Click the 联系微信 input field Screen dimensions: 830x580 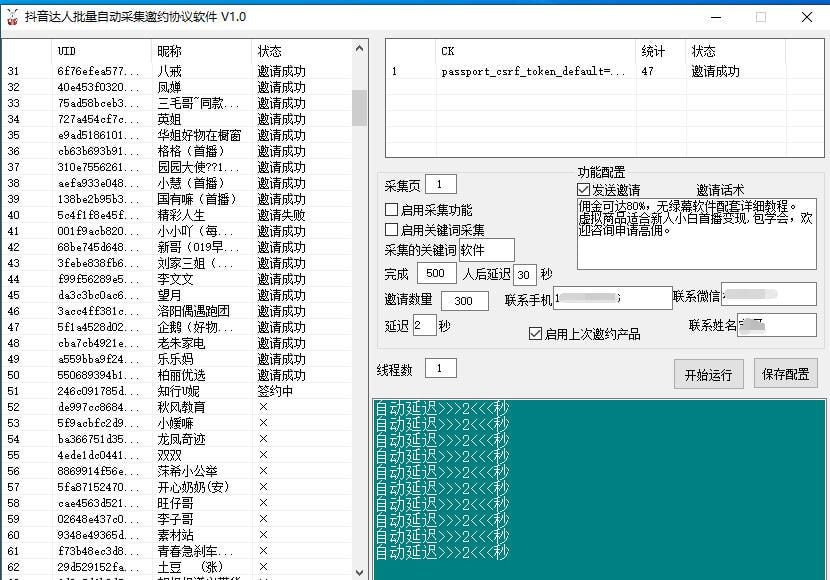(769, 294)
